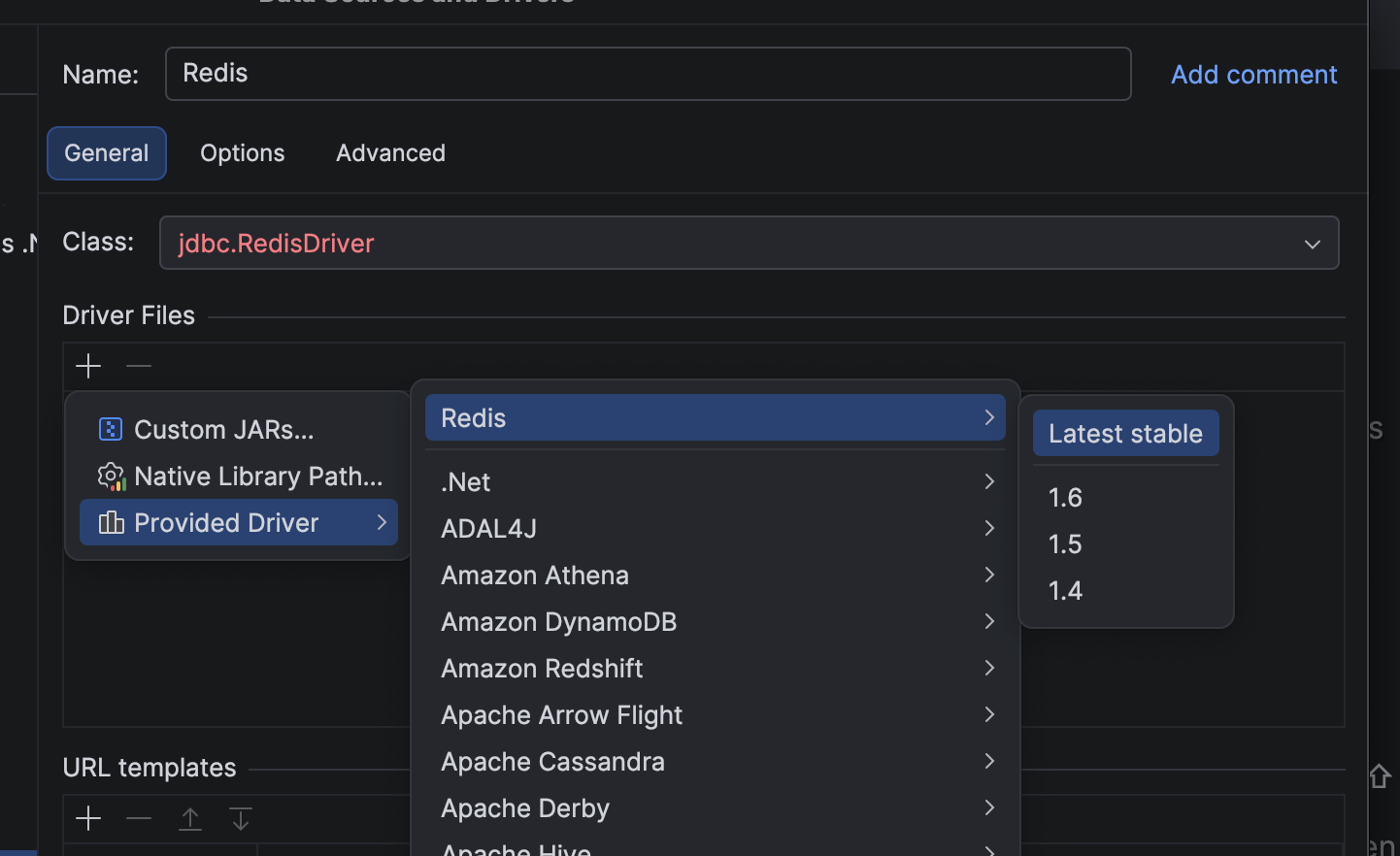The height and width of the screenshot is (856, 1400).
Task: Click the Native Library Path gear icon
Action: (x=112, y=477)
